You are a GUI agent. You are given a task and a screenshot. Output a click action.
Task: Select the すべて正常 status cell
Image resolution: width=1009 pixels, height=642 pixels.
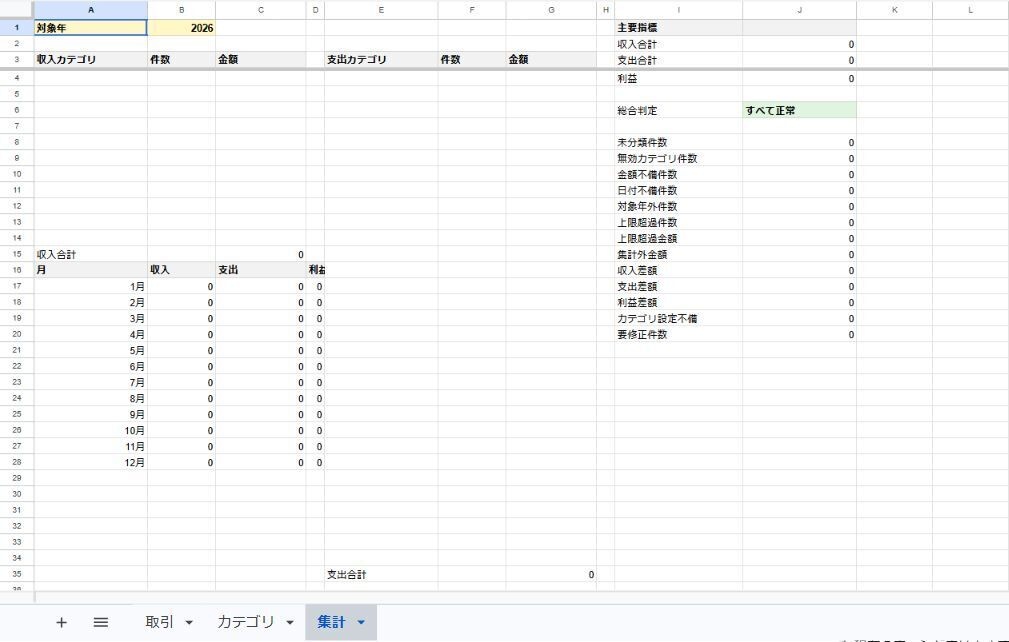[799, 110]
